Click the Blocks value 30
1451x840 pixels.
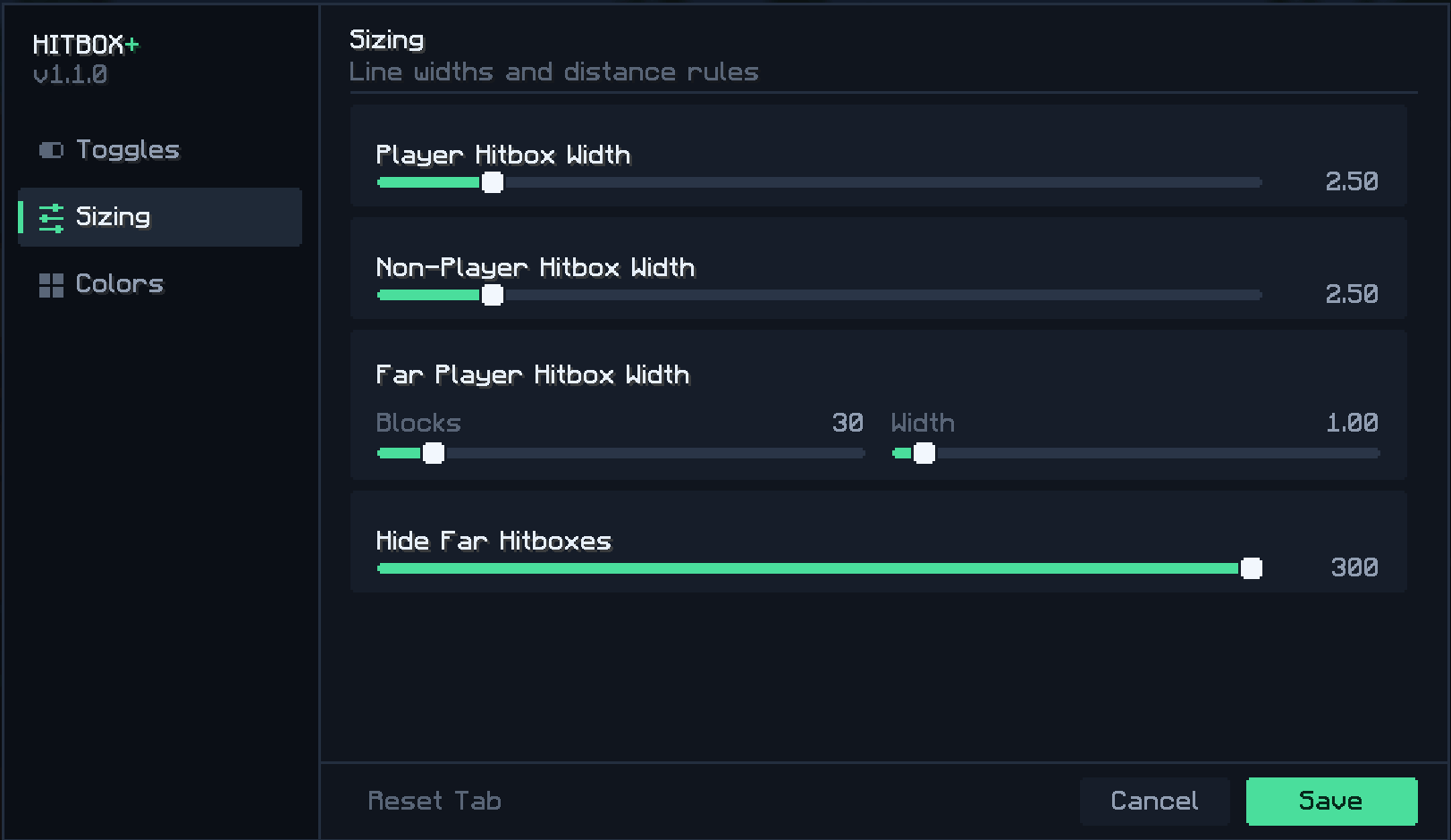(x=848, y=423)
